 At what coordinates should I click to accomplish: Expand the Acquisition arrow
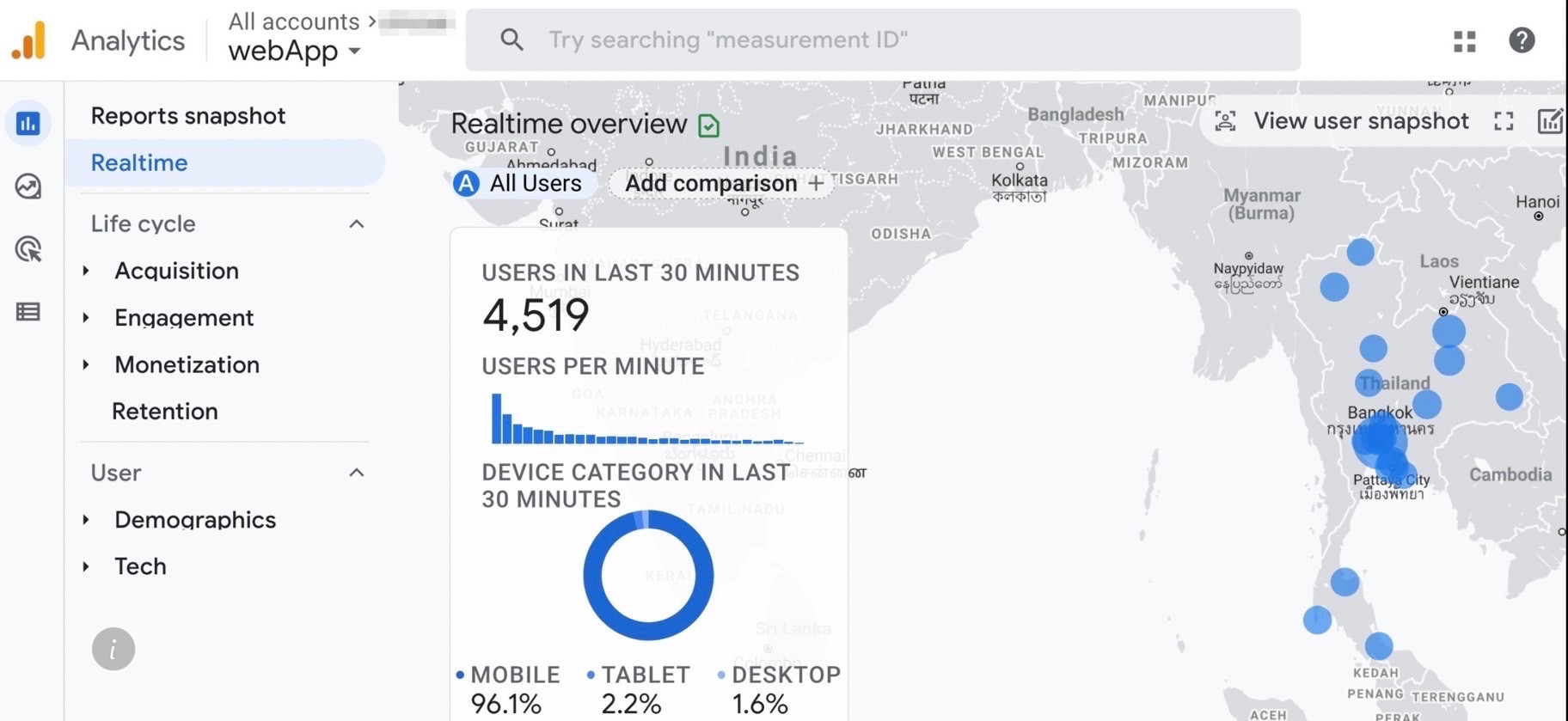click(86, 271)
